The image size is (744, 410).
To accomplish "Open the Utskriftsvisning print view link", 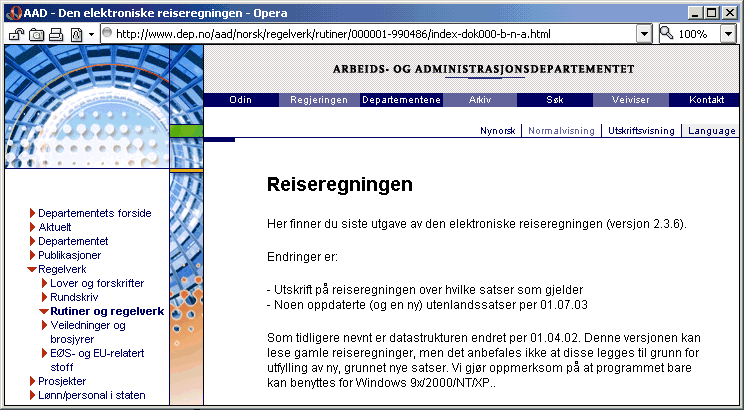I will coord(641,131).
